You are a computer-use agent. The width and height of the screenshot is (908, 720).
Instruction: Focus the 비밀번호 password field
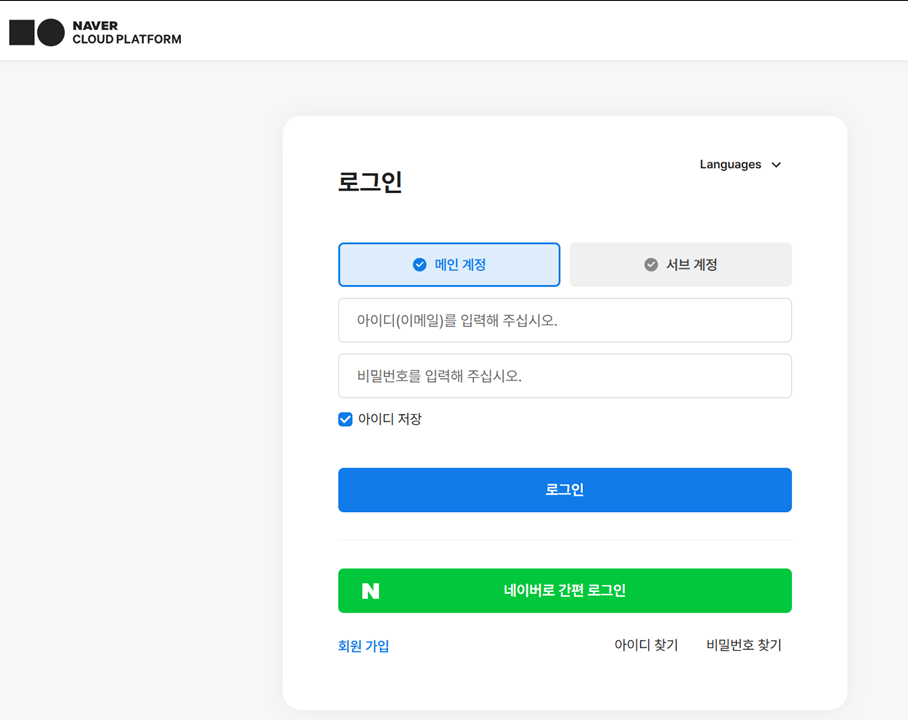pyautogui.click(x=565, y=376)
